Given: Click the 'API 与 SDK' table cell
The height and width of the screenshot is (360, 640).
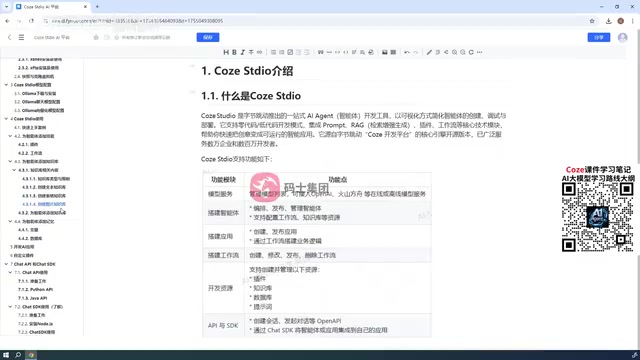Looking at the screenshot, I should coord(223,326).
